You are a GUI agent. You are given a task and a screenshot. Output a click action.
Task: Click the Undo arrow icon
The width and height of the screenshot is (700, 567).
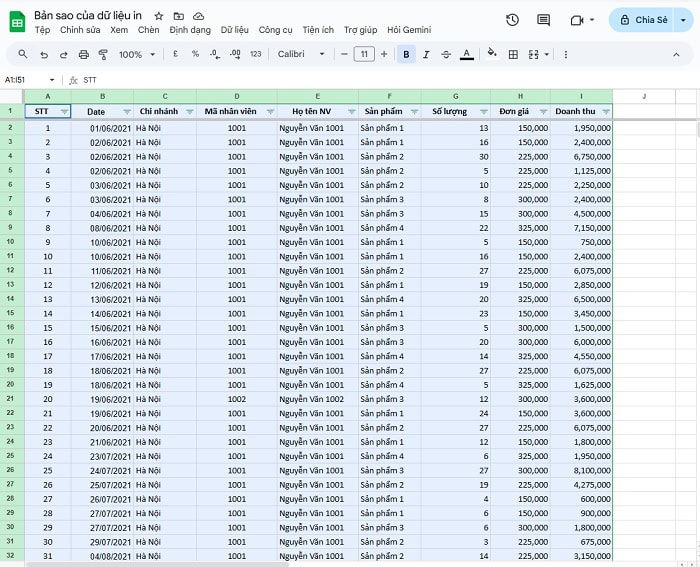(44, 54)
